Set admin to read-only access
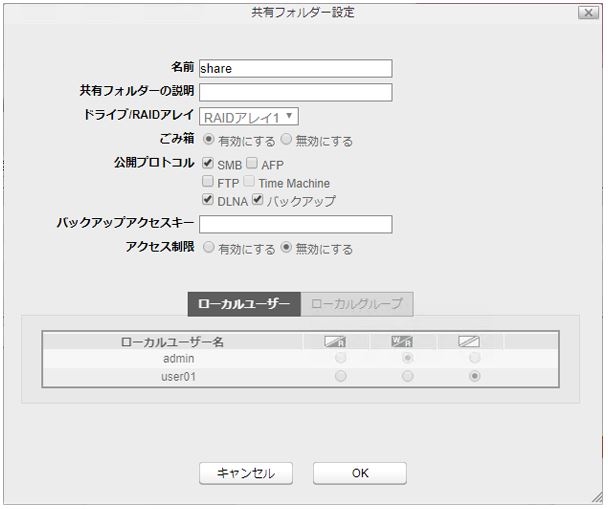Image resolution: width=608 pixels, height=509 pixels. [x=340, y=357]
